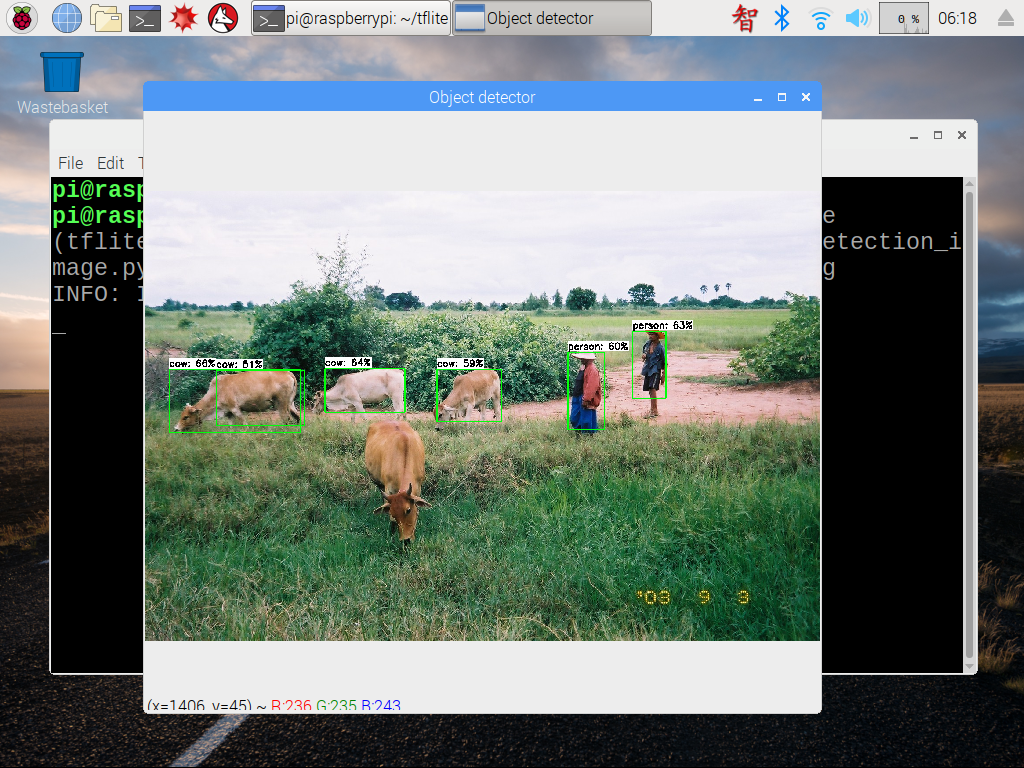Screen dimensions: 1024x768
Task: Minimize the terminal window
Action: click(914, 135)
